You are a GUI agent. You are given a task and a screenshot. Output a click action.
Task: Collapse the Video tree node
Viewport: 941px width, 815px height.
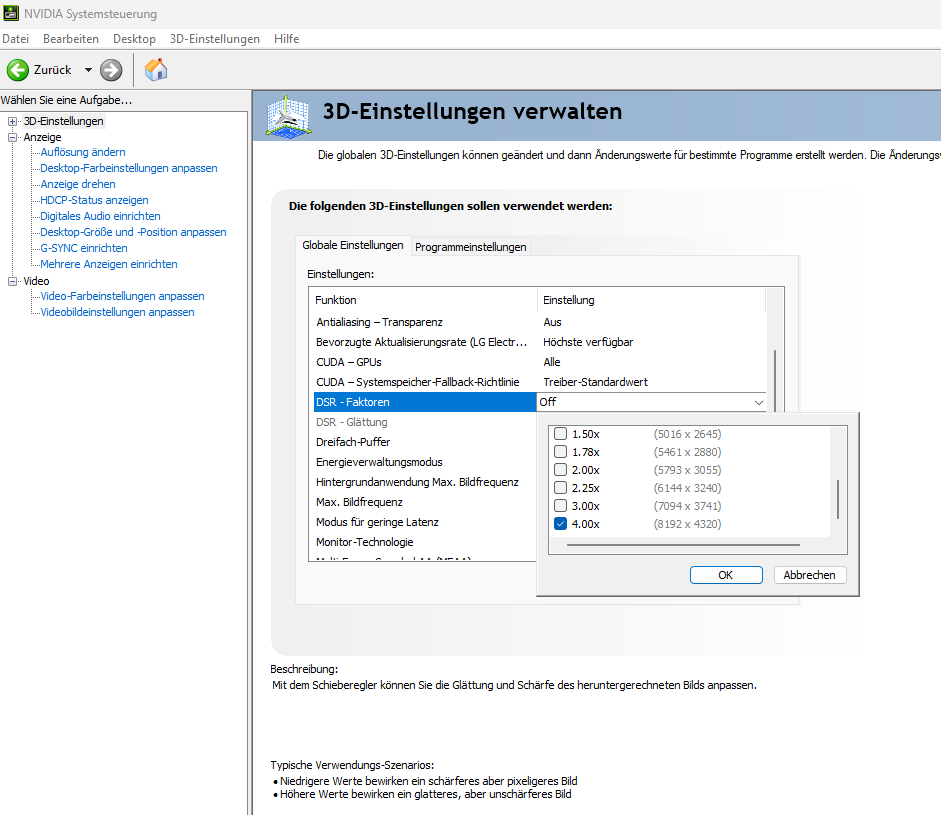[12, 281]
